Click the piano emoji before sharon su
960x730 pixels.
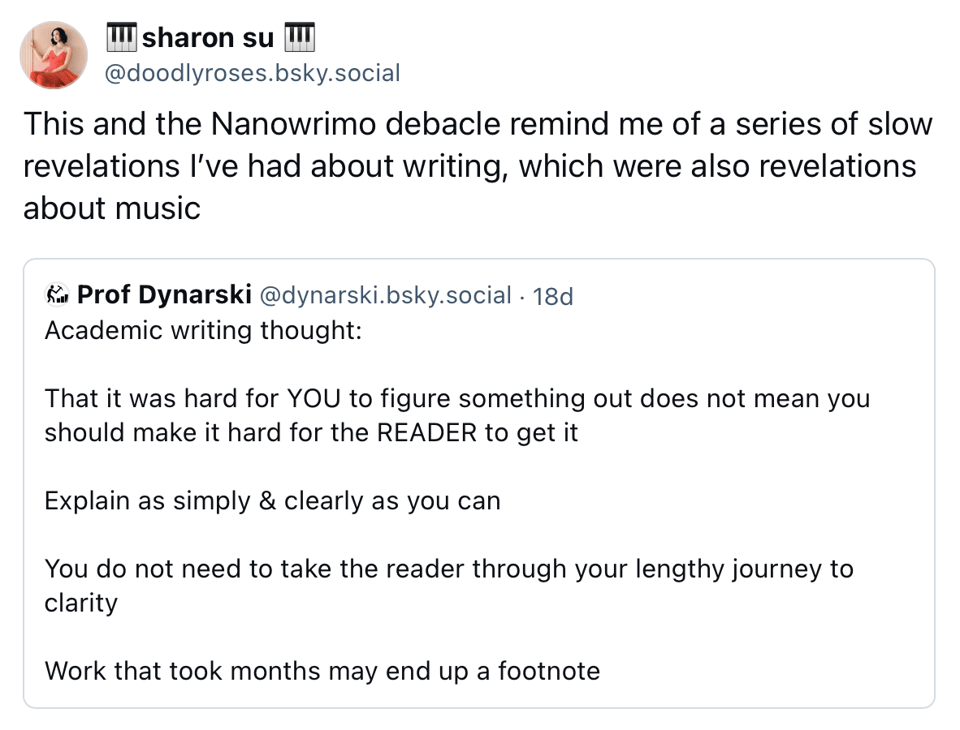tap(121, 37)
